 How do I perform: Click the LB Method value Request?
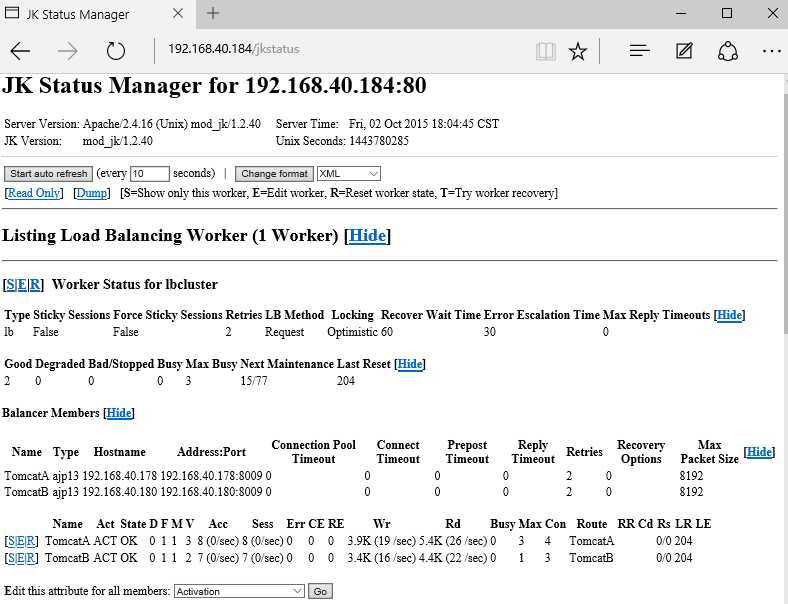click(284, 332)
